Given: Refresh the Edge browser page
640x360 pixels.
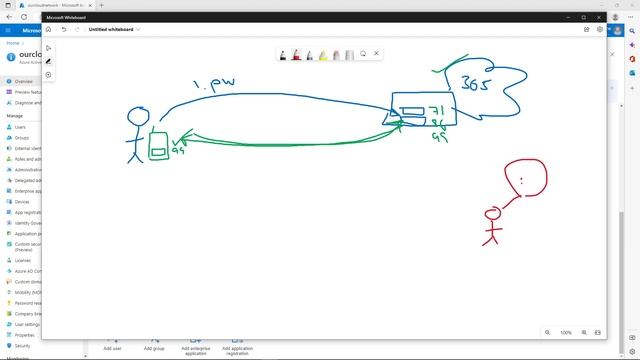Looking at the screenshot, I should (x=24, y=17).
